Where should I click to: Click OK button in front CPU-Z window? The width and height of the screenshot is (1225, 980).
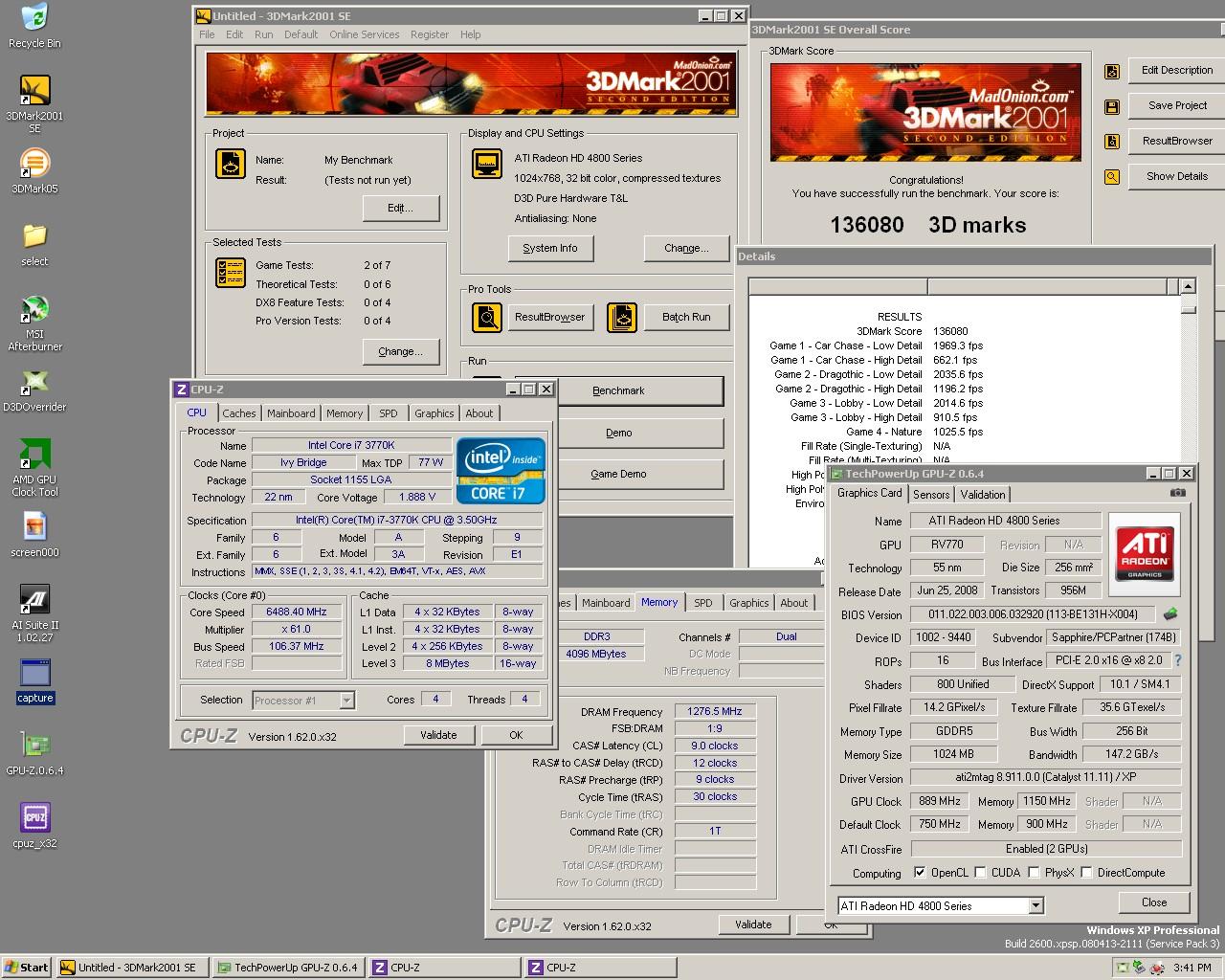[516, 735]
